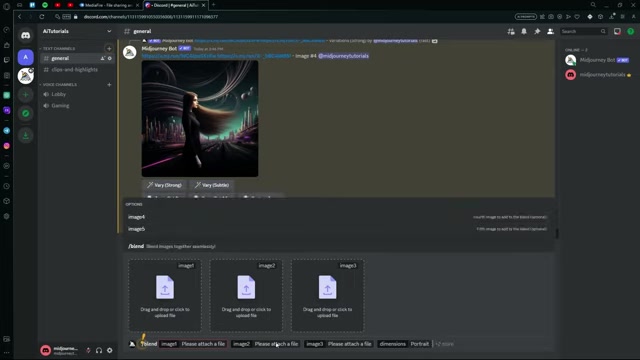Image resolution: width=640 pixels, height=360 pixels.
Task: Click the Vary (Subtle) button
Action: click(212, 185)
